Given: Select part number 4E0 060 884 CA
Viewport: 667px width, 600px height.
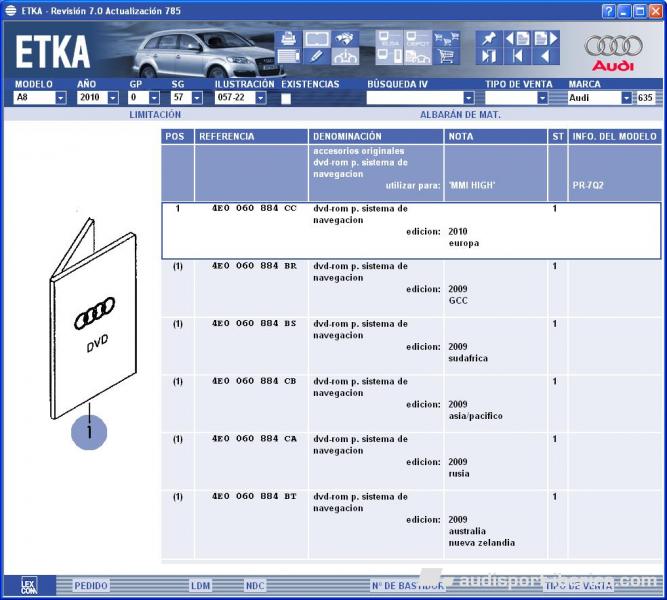Looking at the screenshot, I should coord(254,439).
